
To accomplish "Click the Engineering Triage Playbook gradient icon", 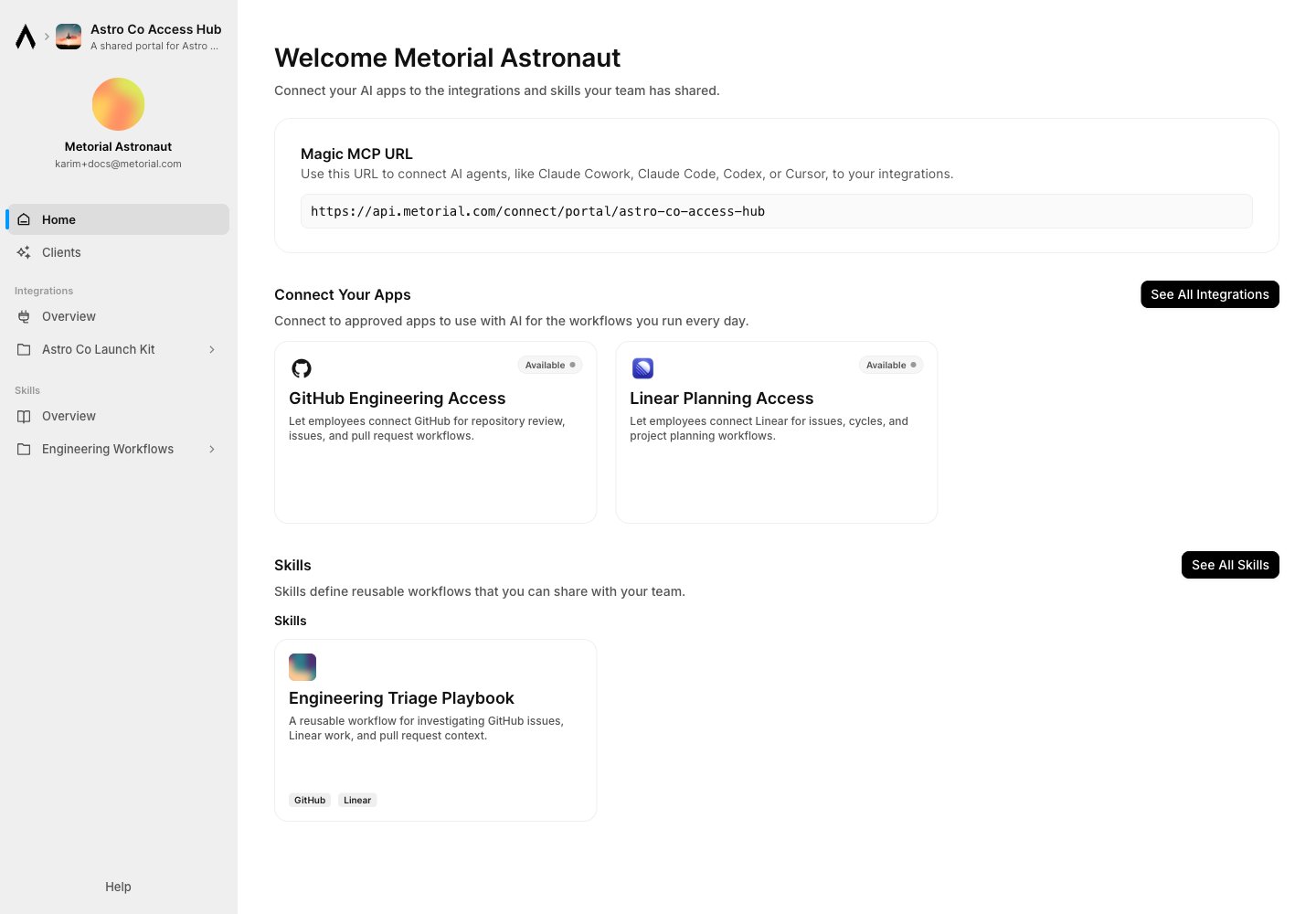I will (302, 667).
